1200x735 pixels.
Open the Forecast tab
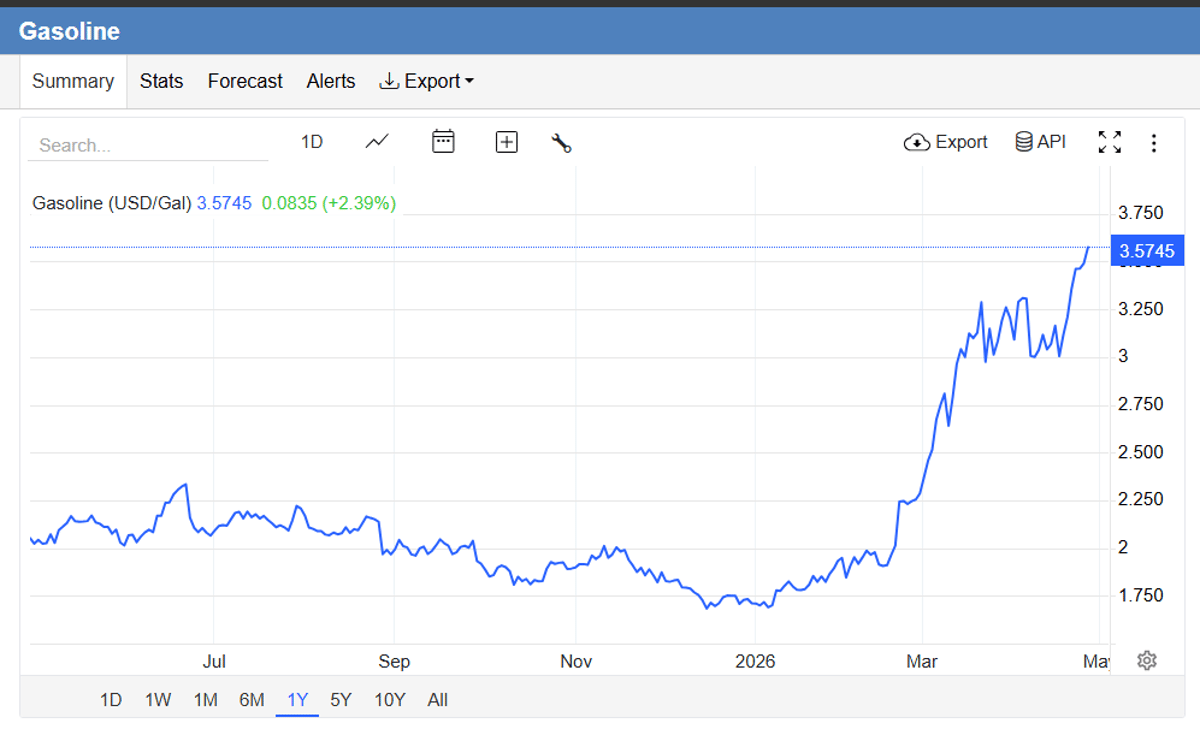[245, 81]
